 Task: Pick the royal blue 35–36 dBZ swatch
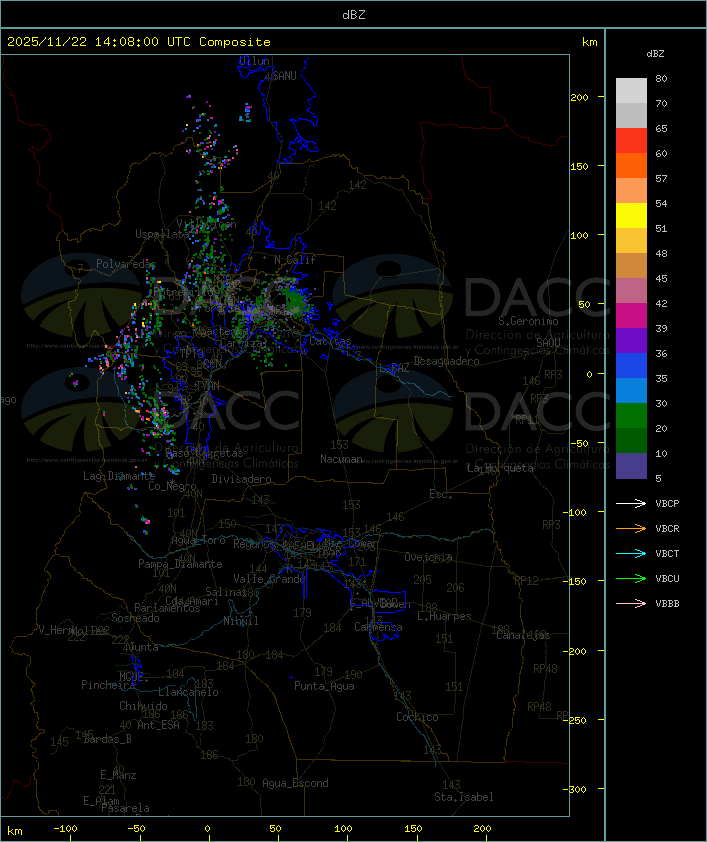[631, 365]
